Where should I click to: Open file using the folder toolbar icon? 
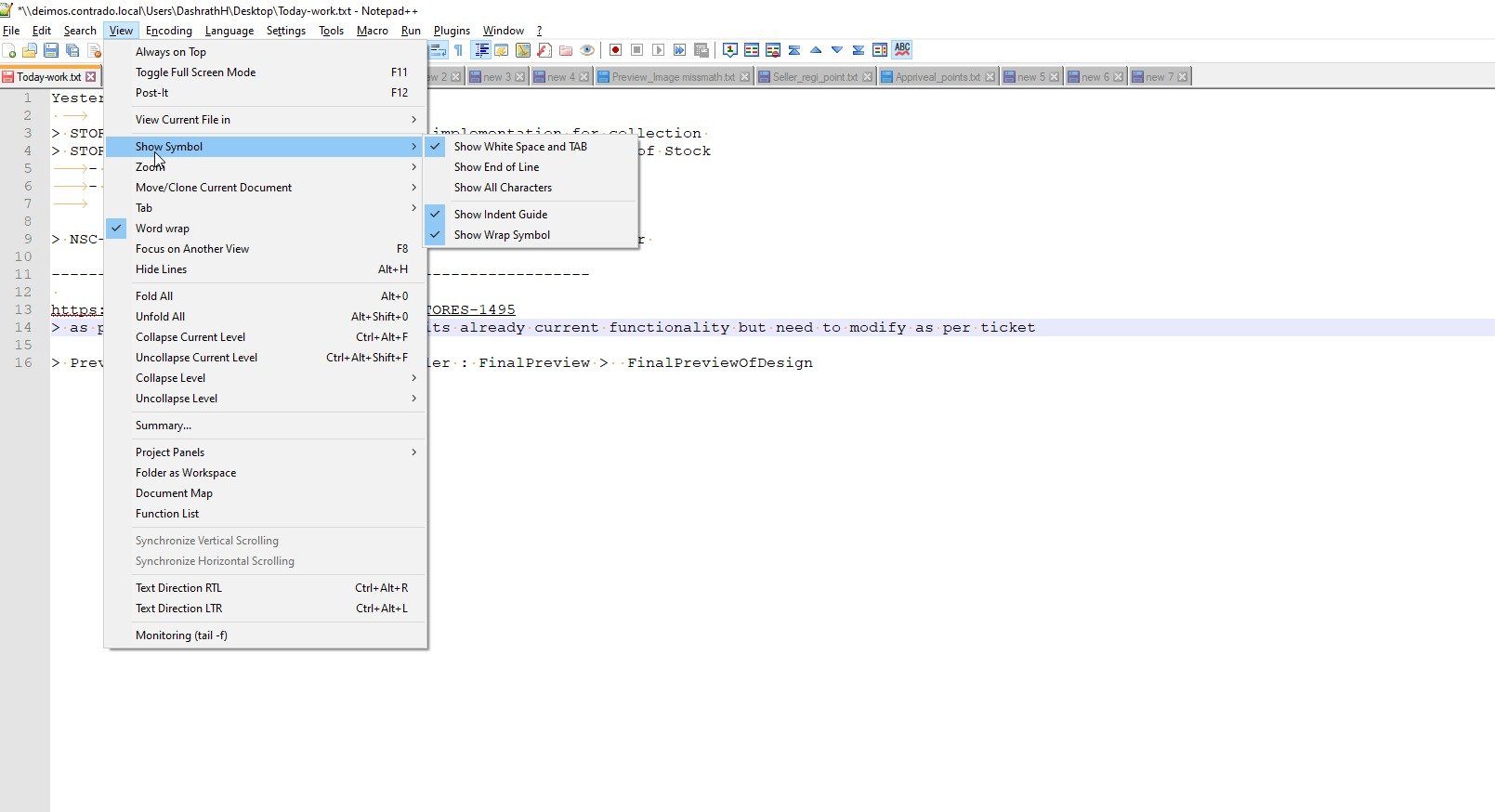30,50
